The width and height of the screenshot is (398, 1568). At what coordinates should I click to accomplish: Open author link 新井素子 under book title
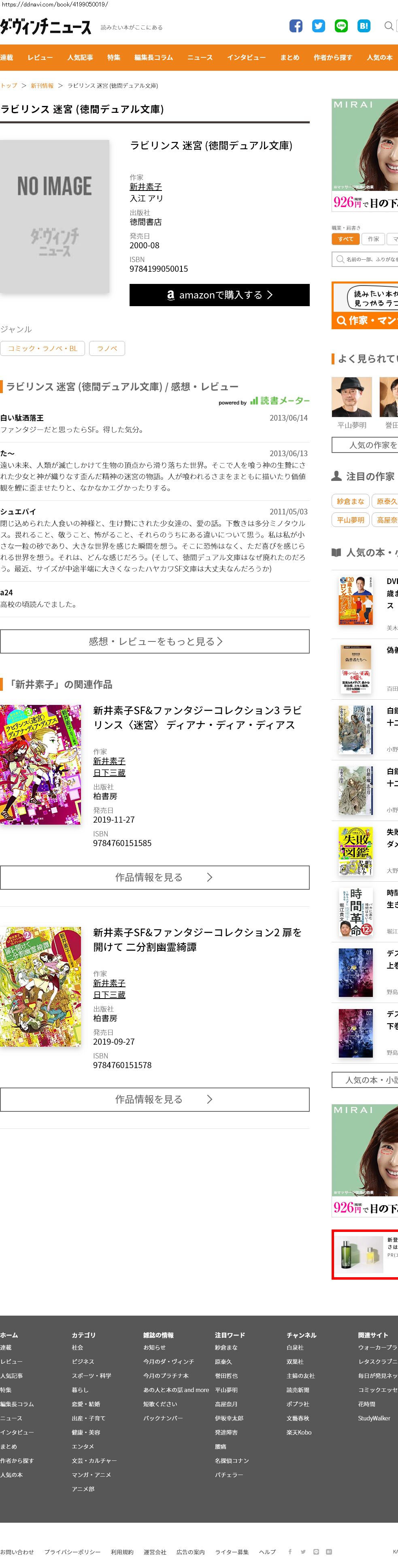(146, 187)
